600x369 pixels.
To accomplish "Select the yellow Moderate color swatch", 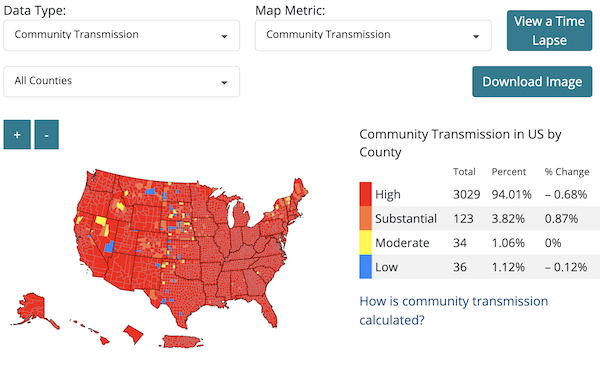I will tap(365, 243).
